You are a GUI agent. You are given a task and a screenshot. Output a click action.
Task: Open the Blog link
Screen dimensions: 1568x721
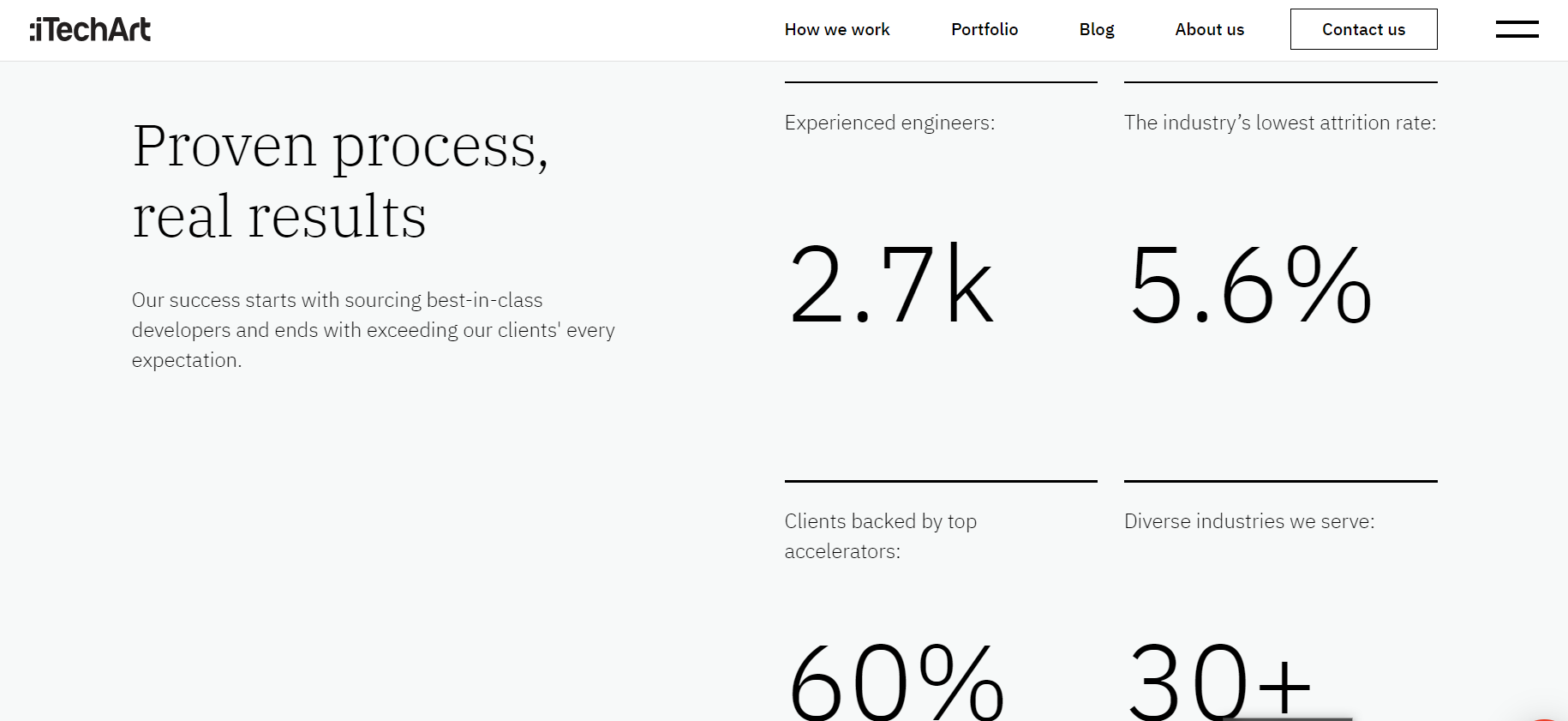[x=1097, y=29]
